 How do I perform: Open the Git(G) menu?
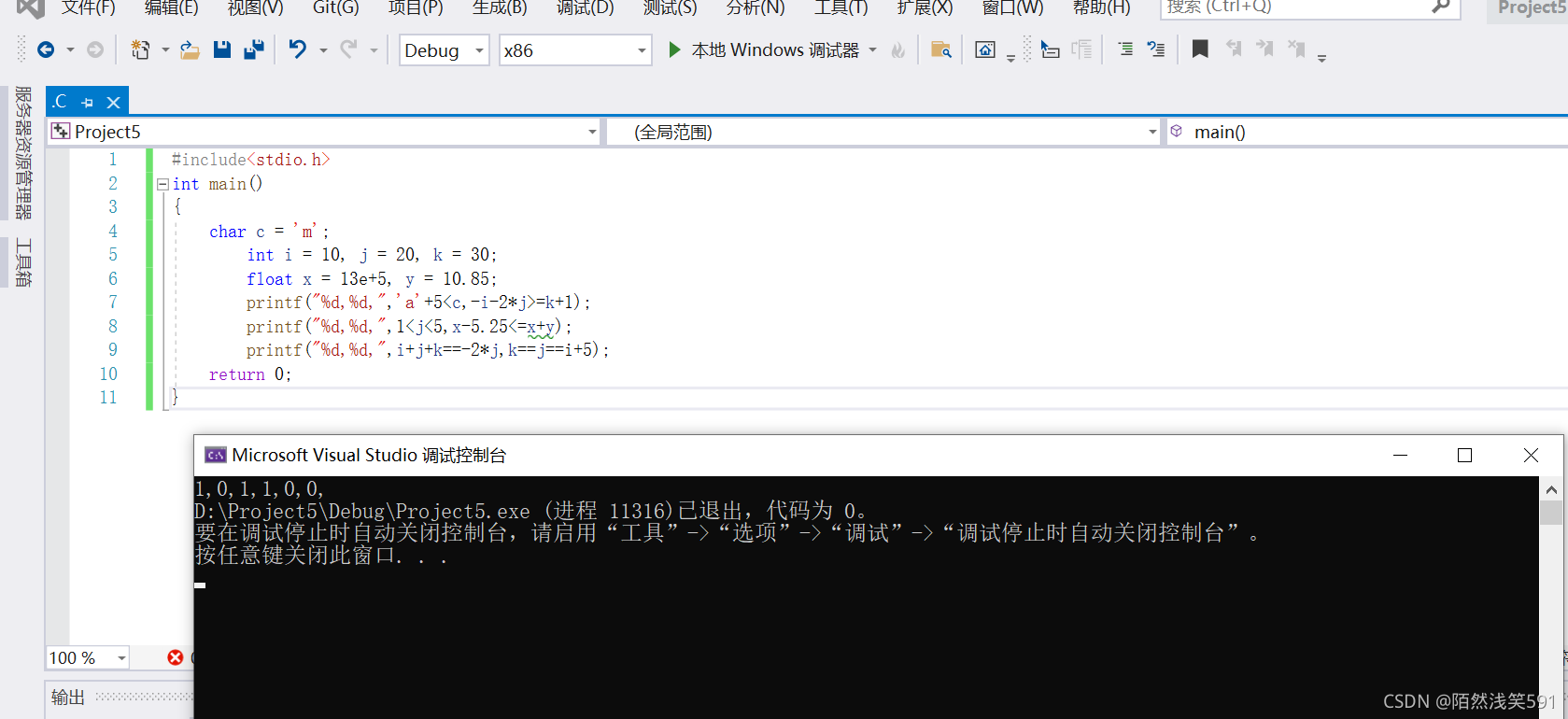(335, 7)
